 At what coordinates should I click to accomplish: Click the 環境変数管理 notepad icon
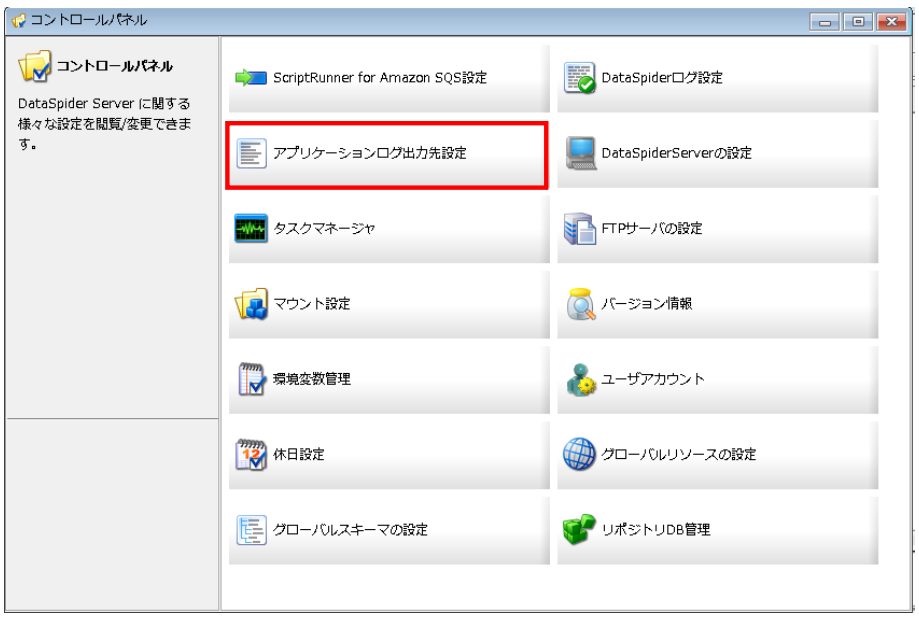coord(251,379)
